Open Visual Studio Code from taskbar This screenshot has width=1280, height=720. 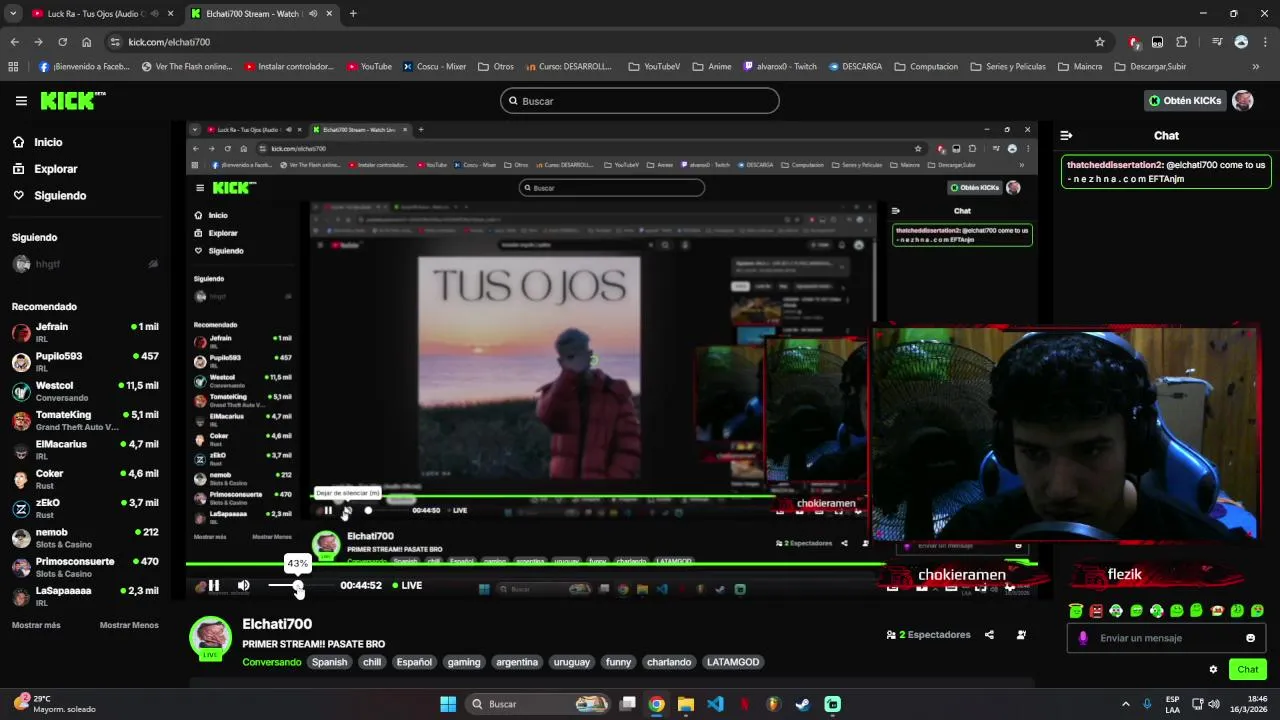point(715,704)
